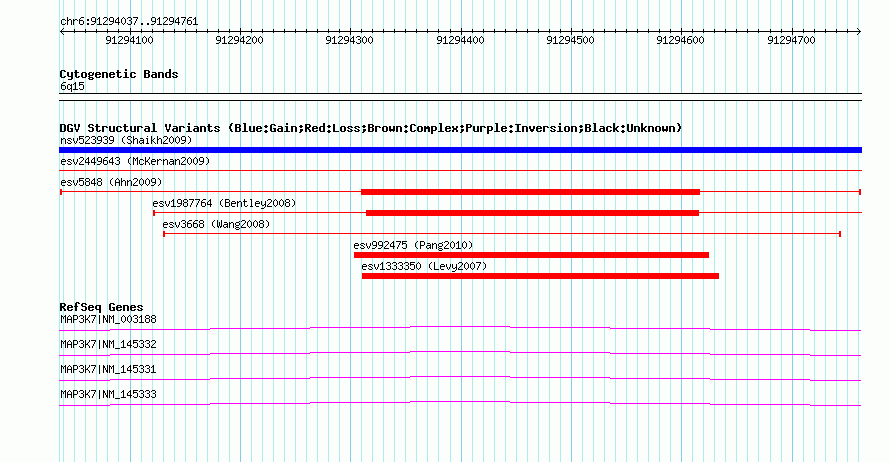Image resolution: width=890 pixels, height=462 pixels.
Task: Click ruler position 91294100
Action: click(129, 40)
